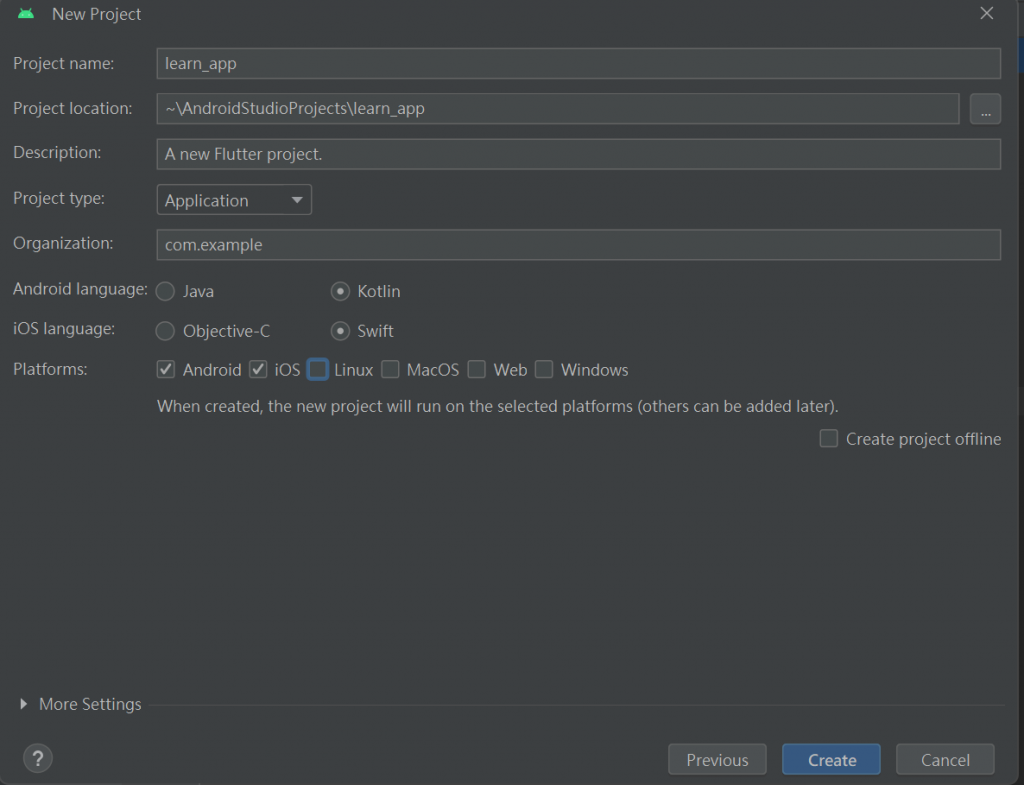The height and width of the screenshot is (785, 1024).
Task: Choose Objective-C for iOS language
Action: 166,331
